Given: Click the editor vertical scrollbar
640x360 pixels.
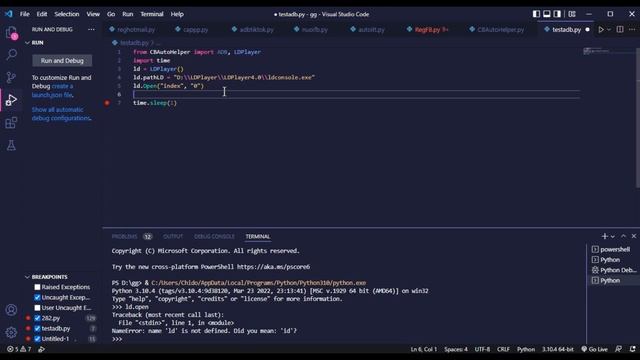Looking at the screenshot, I should click(x=638, y=117).
